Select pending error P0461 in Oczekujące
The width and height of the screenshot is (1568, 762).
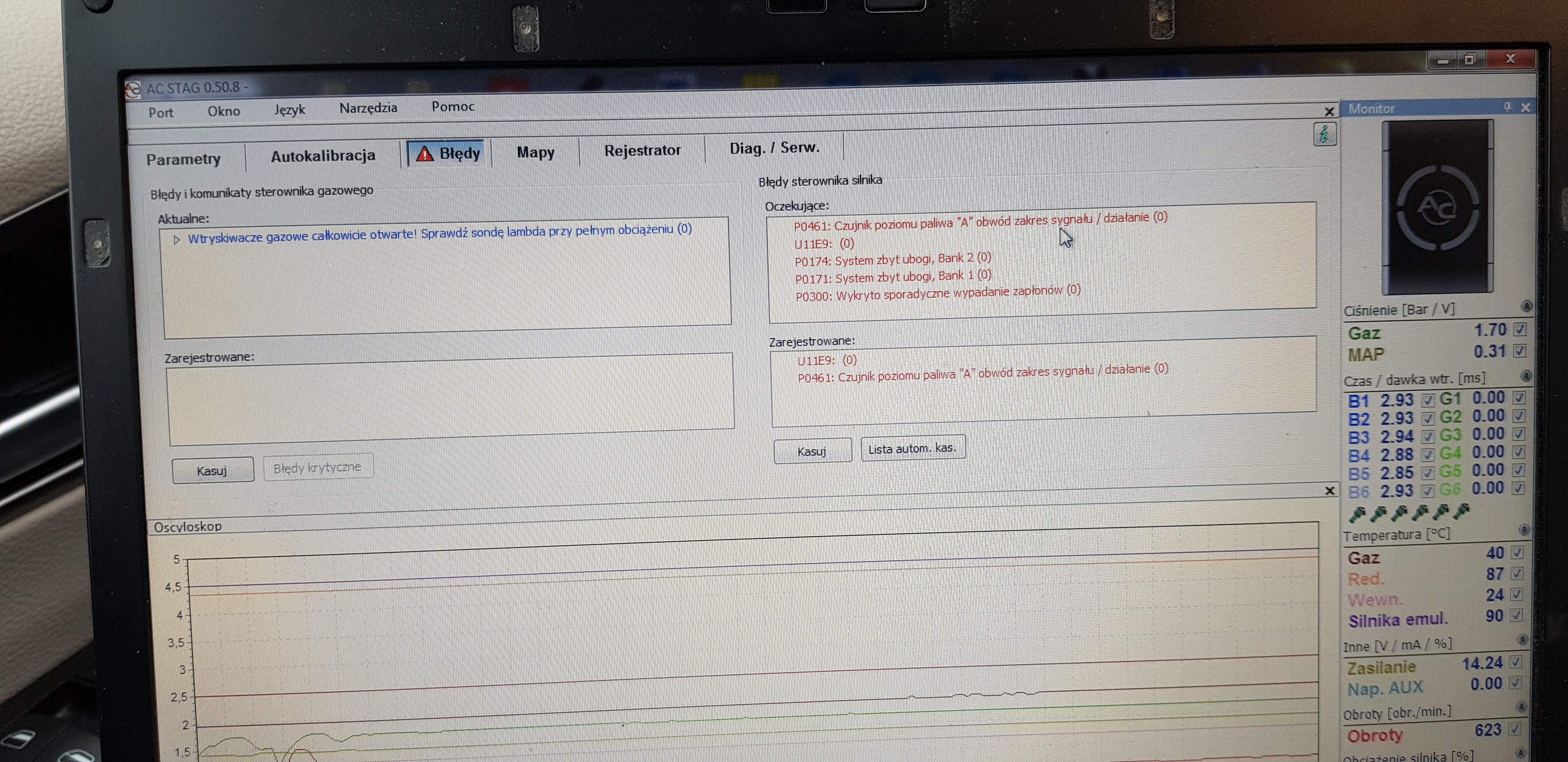(x=981, y=222)
